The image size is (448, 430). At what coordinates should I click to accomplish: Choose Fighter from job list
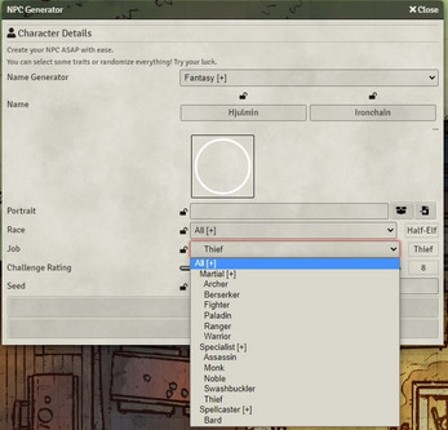(295, 305)
